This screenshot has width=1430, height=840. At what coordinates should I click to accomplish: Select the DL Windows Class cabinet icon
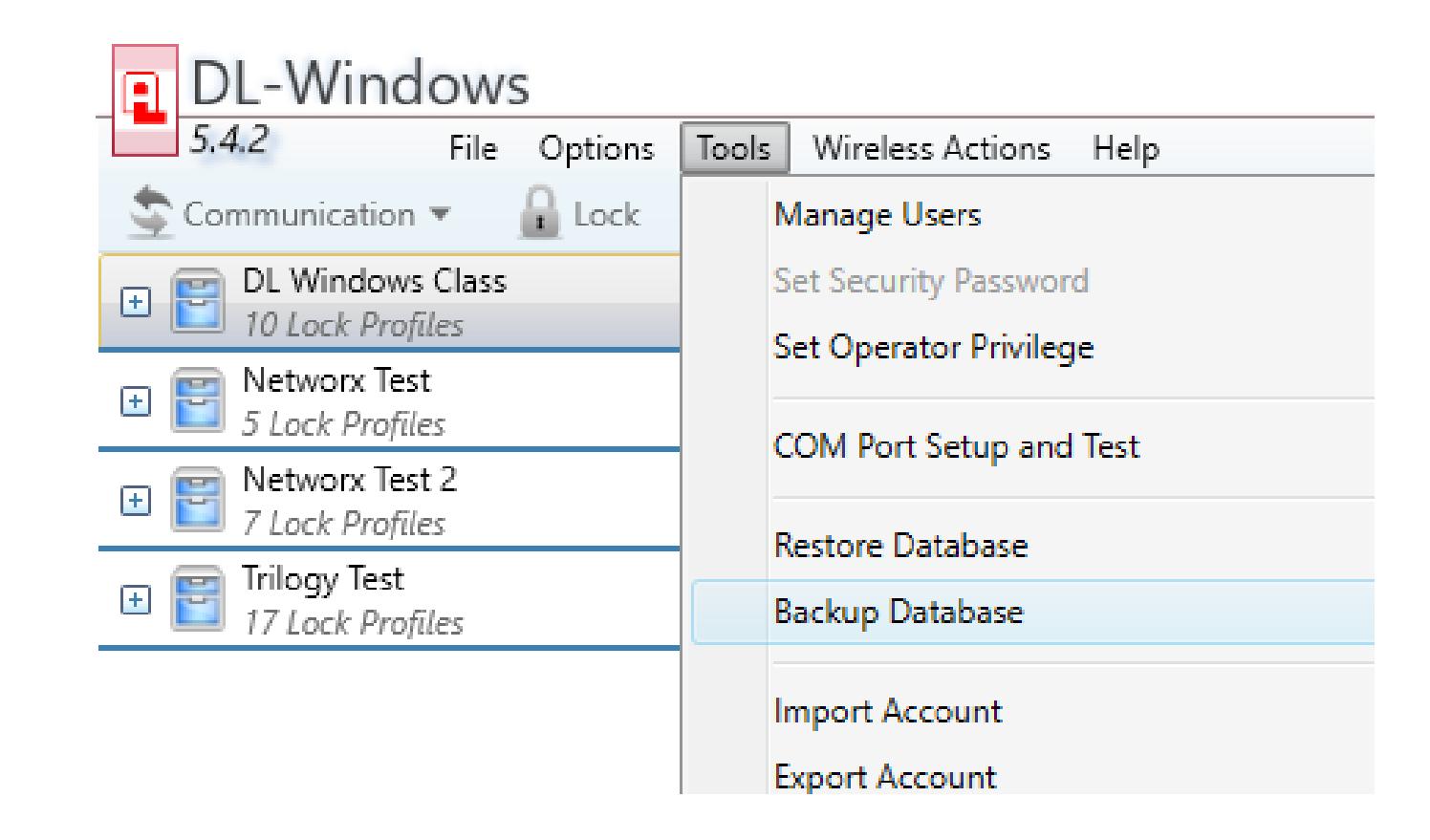coord(198,302)
